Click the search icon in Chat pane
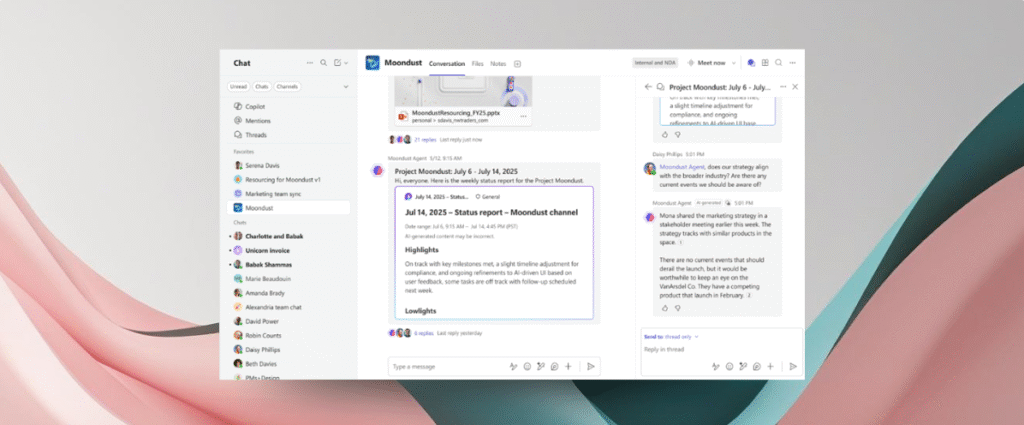 [323, 63]
